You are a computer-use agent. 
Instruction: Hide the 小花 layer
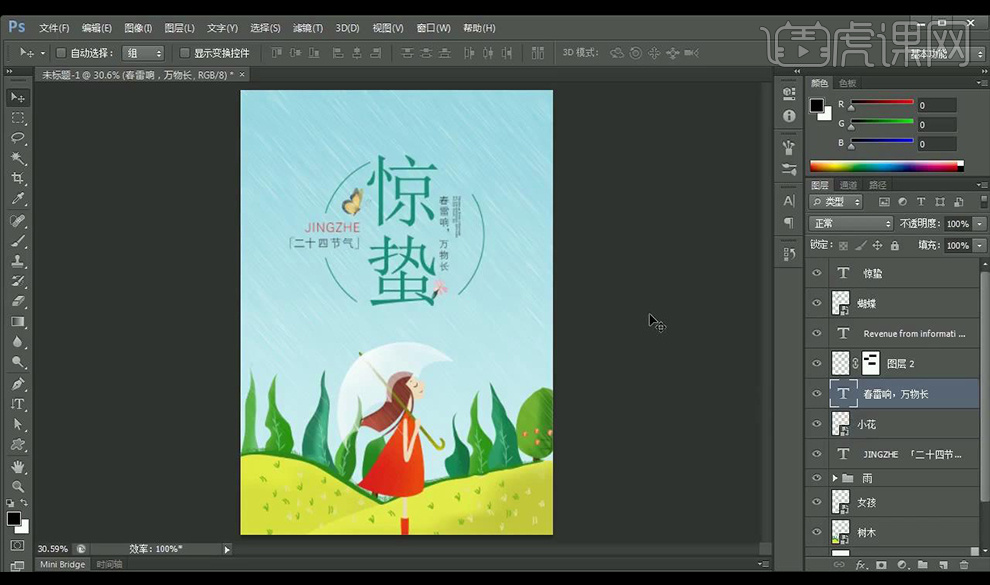pos(816,424)
